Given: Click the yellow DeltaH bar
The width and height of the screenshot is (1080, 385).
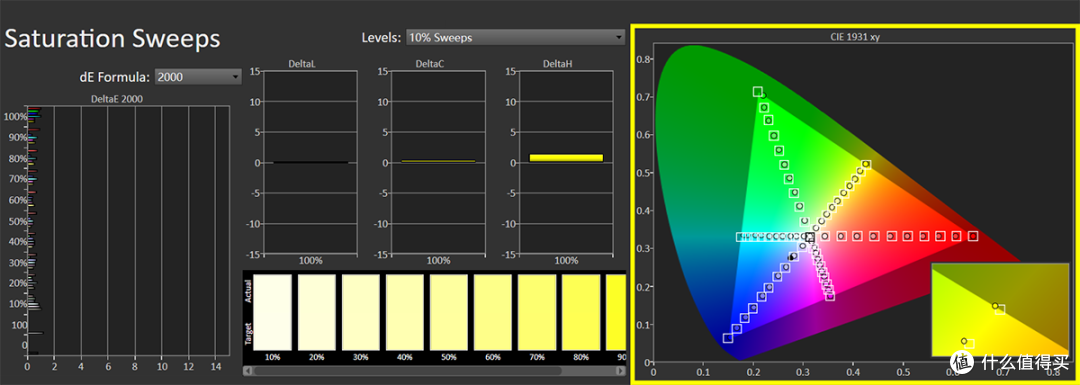Looking at the screenshot, I should (566, 158).
